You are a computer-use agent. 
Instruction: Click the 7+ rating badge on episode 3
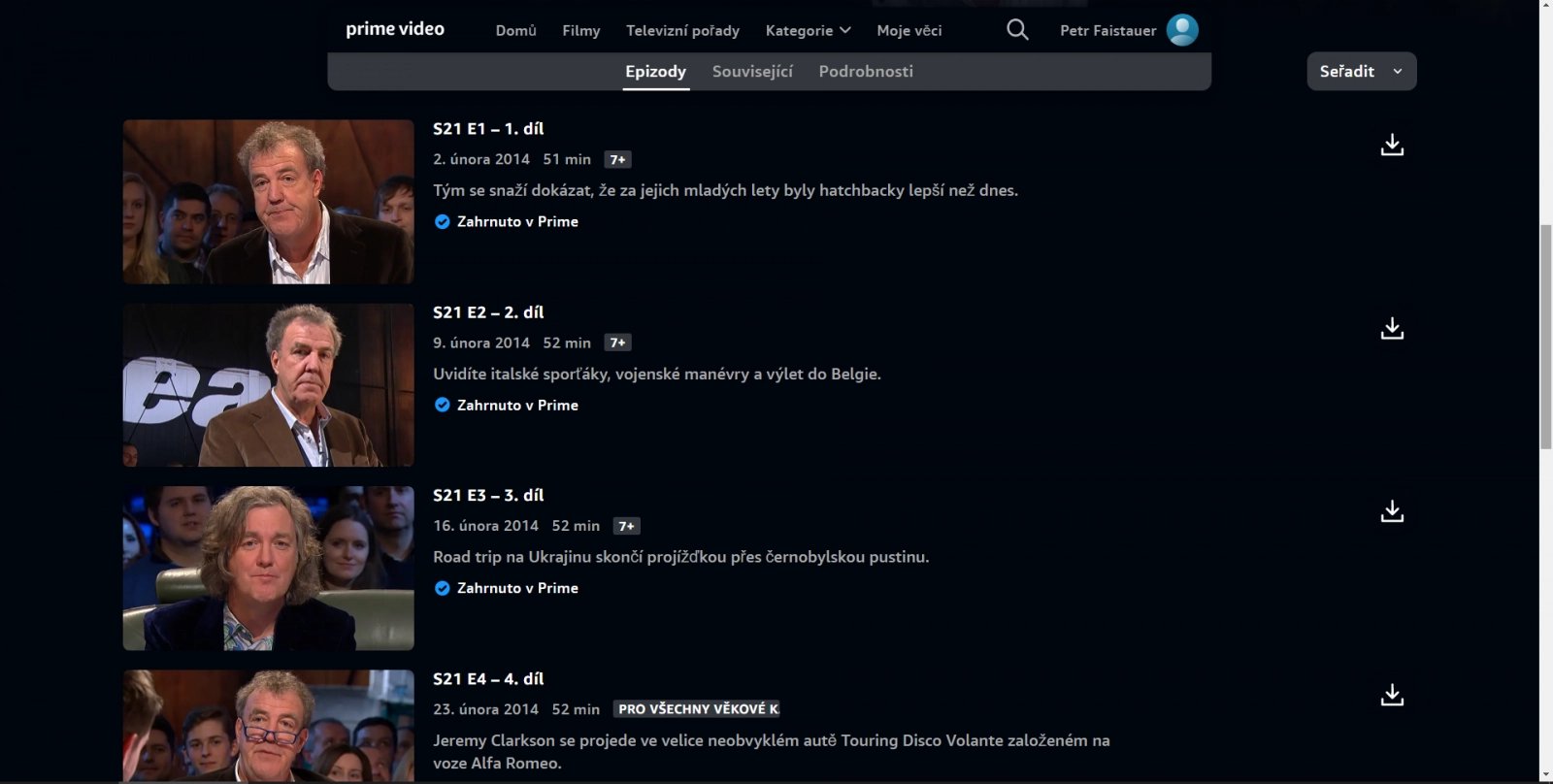[626, 526]
